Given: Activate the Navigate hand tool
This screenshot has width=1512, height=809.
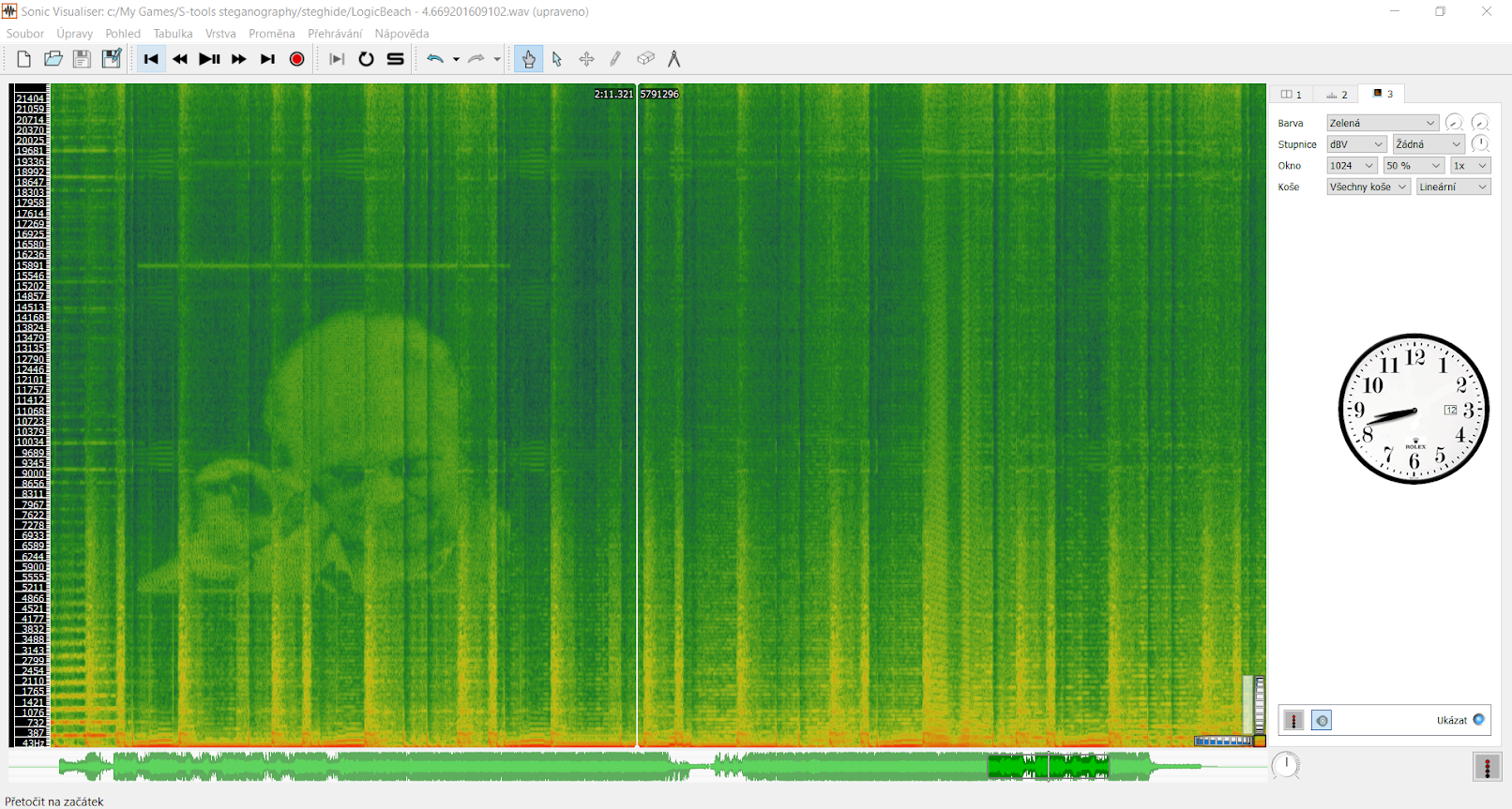Looking at the screenshot, I should click(528, 59).
